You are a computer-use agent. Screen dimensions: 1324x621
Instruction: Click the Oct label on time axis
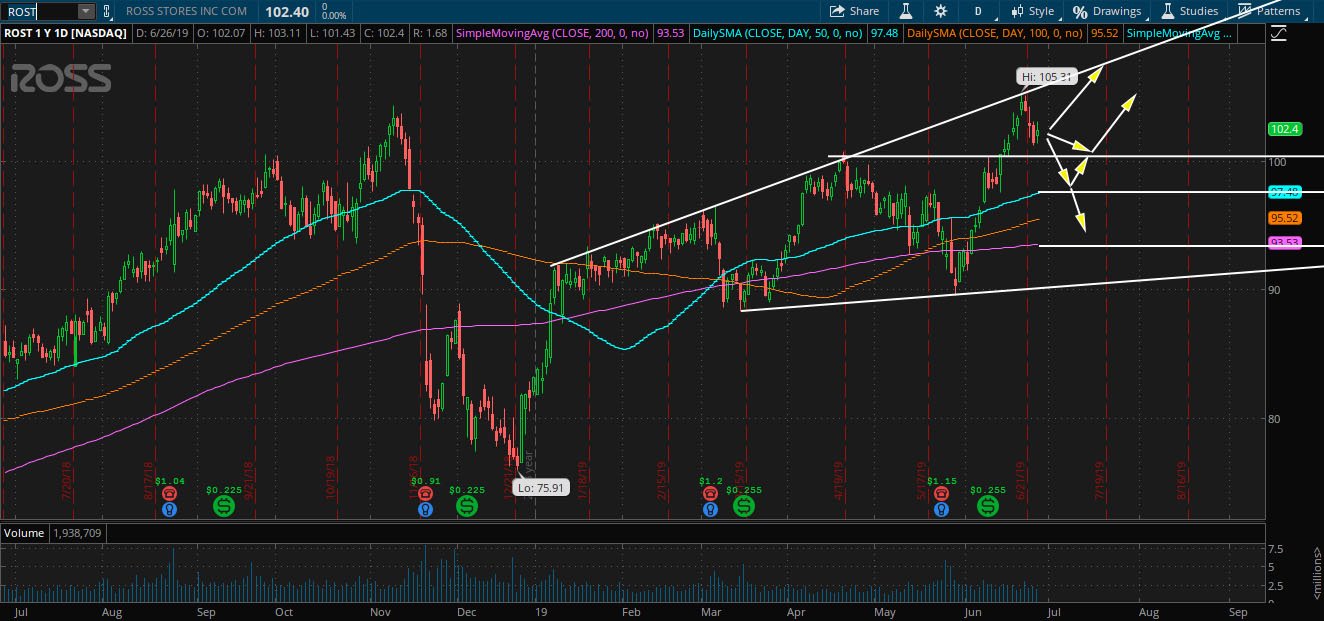283,610
